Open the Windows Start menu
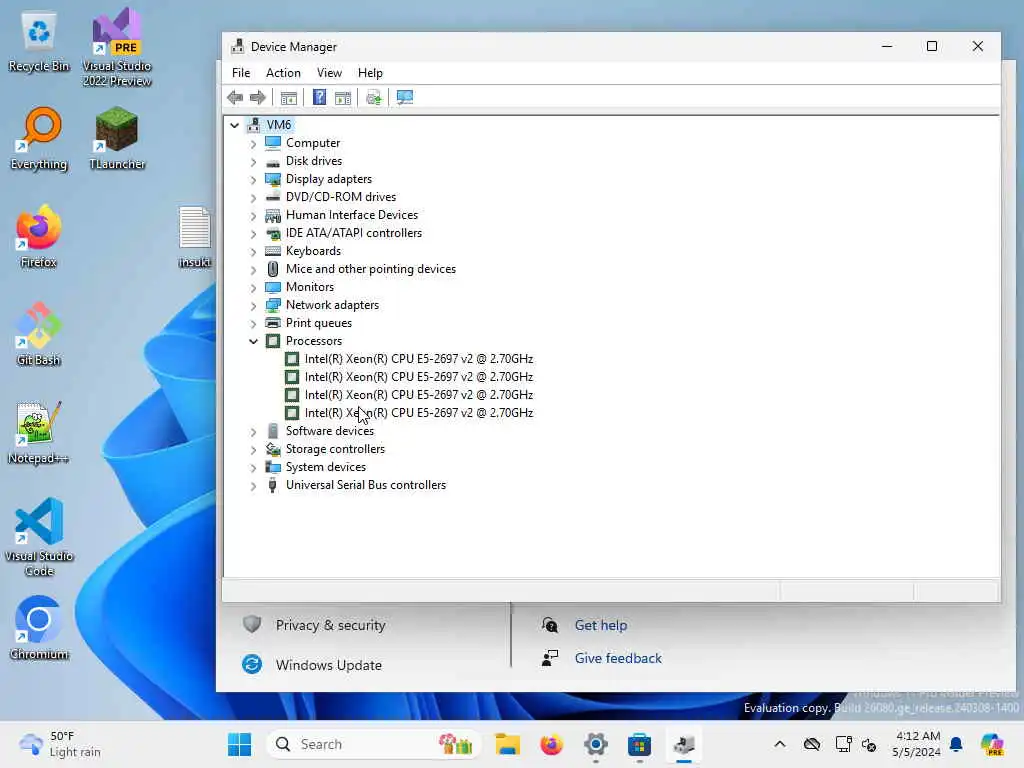This screenshot has height=768, width=1024. coord(239,744)
